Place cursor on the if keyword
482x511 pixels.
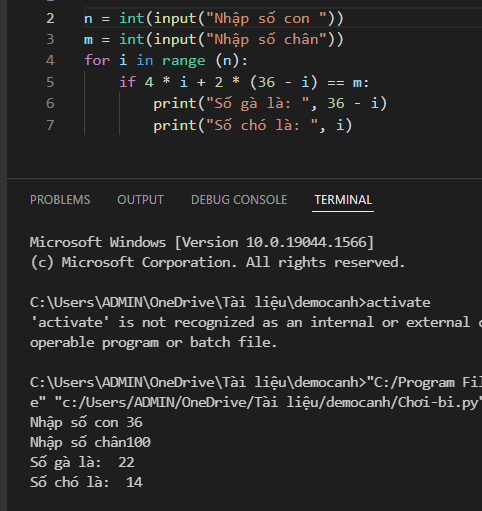tap(128, 82)
